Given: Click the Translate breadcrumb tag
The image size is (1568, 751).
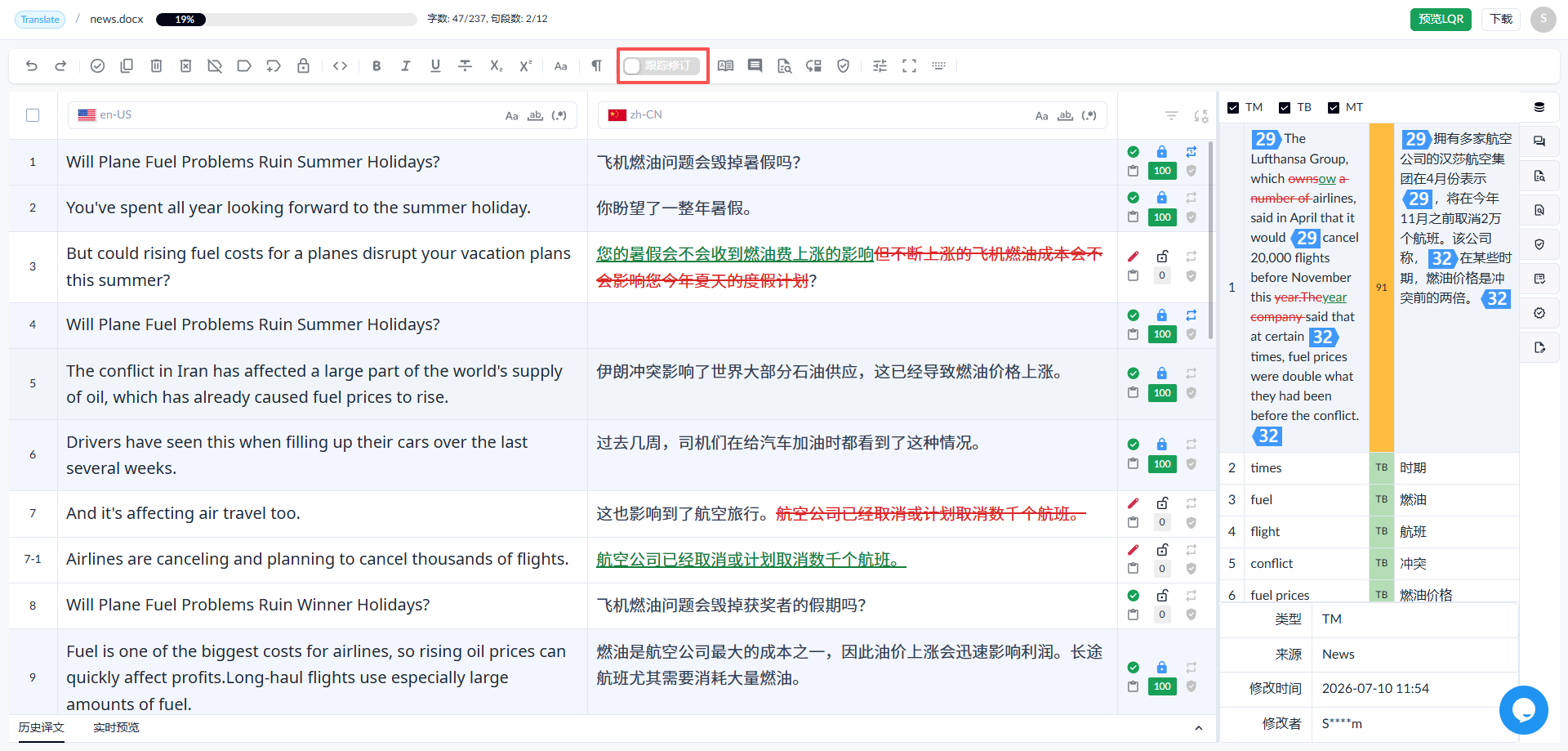Looking at the screenshot, I should [40, 19].
